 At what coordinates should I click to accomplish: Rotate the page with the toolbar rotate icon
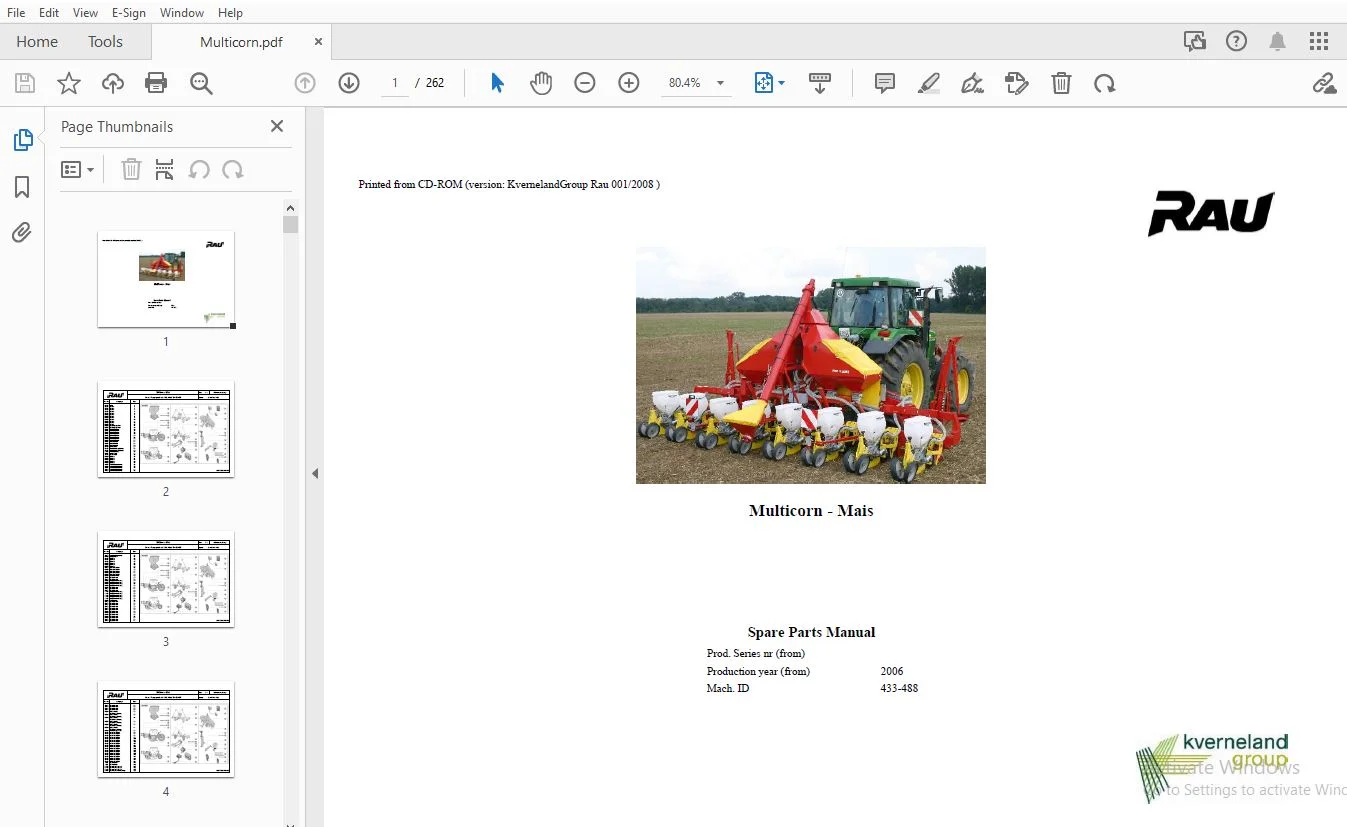pos(1105,83)
